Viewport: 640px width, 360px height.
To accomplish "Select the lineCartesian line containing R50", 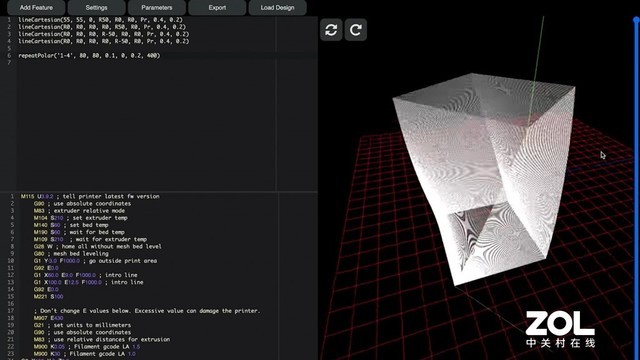I will [x=102, y=27].
